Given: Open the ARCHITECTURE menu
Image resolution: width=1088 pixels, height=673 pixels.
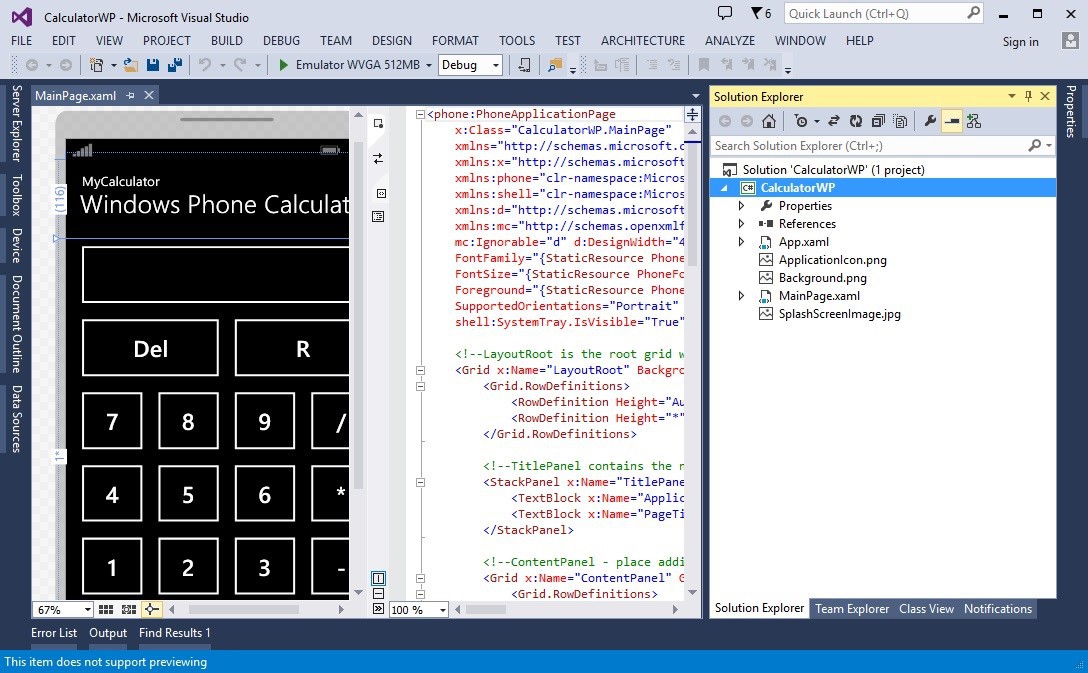Looking at the screenshot, I should click(642, 41).
